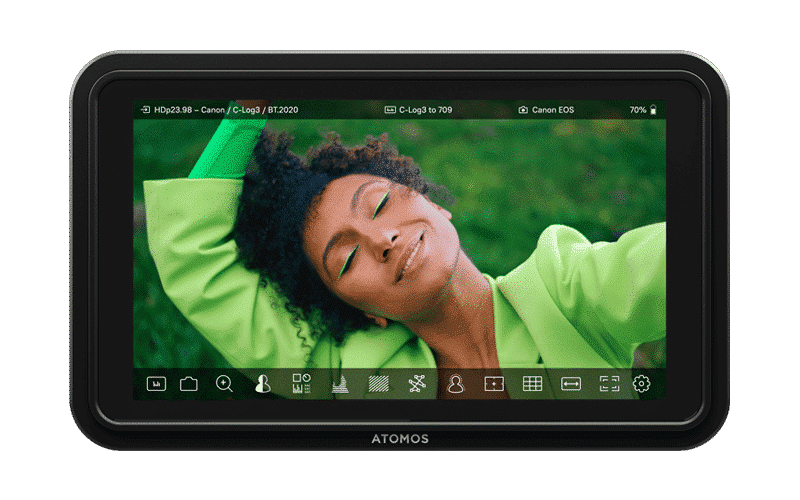Toggle the person outline icon

click(455, 383)
